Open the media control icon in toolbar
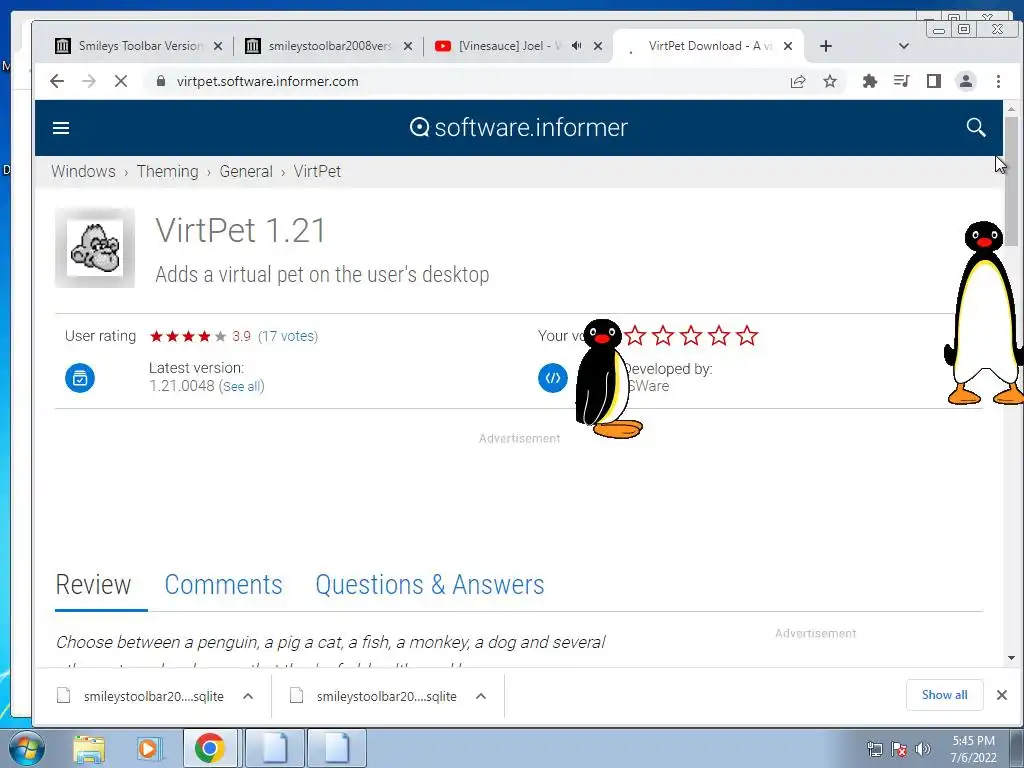Screen dimensions: 1024x768 [x=901, y=81]
